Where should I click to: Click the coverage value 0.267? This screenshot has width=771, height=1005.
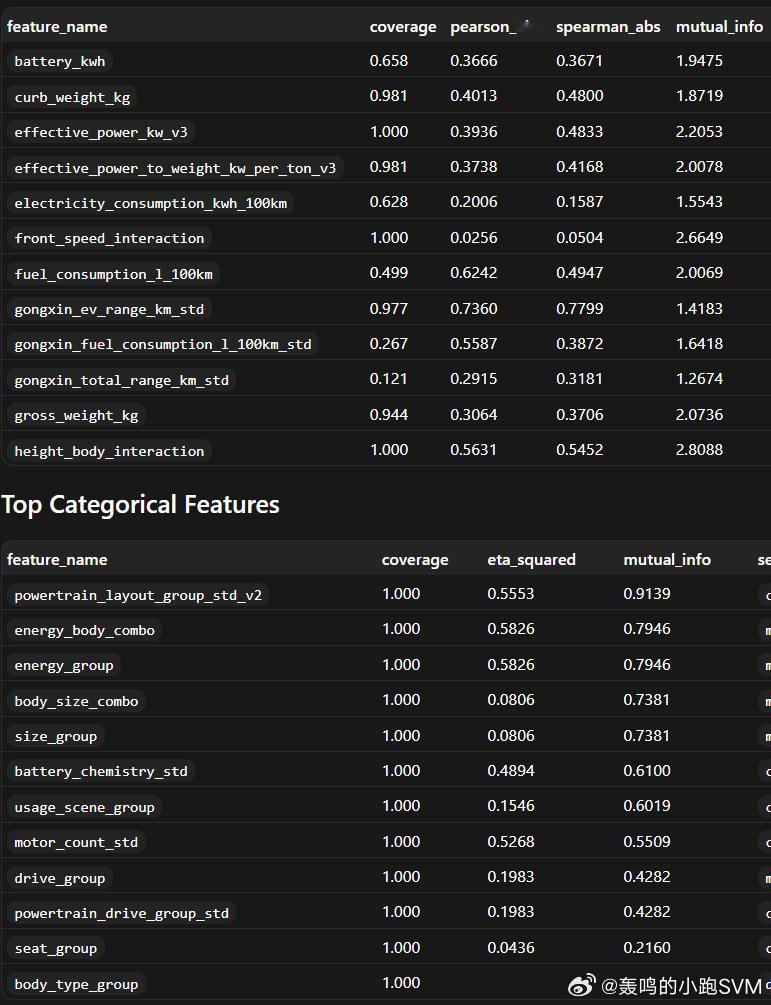389,344
